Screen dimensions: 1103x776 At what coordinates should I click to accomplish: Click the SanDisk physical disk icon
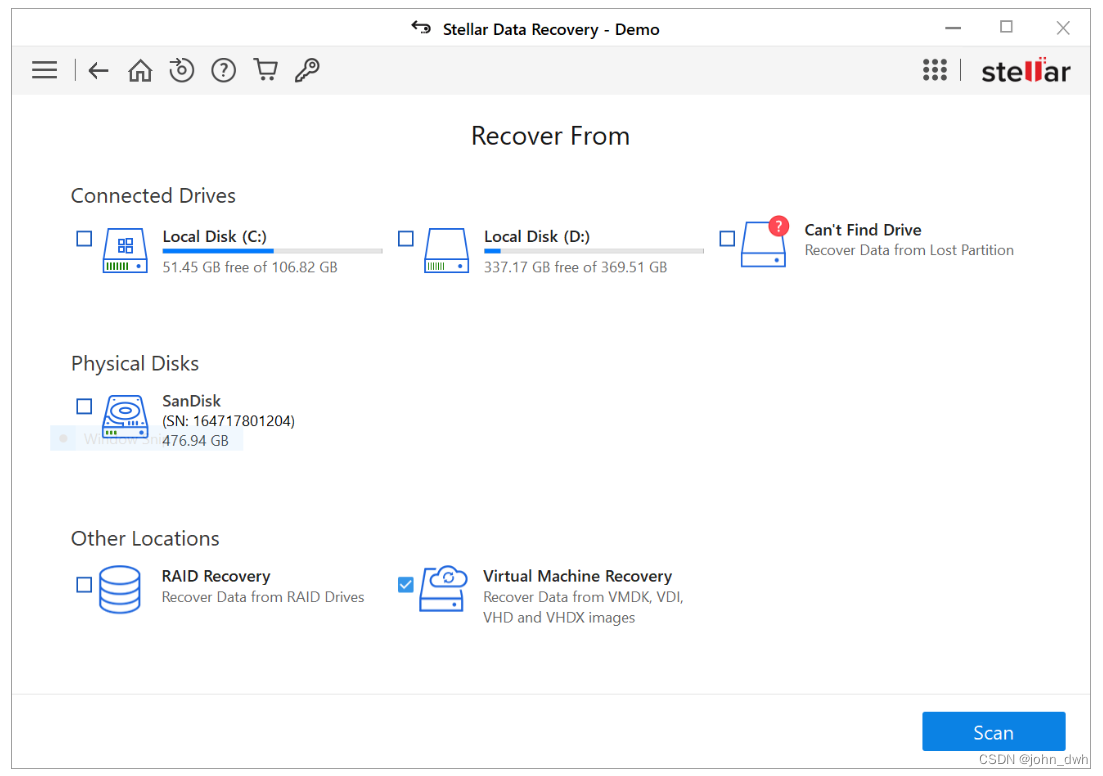[x=125, y=416]
